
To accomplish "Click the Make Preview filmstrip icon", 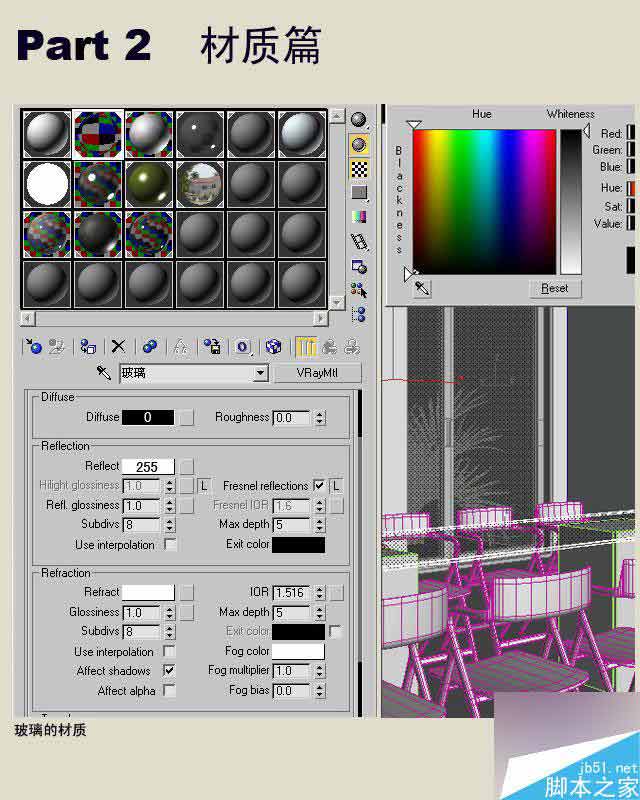I will (x=358, y=241).
